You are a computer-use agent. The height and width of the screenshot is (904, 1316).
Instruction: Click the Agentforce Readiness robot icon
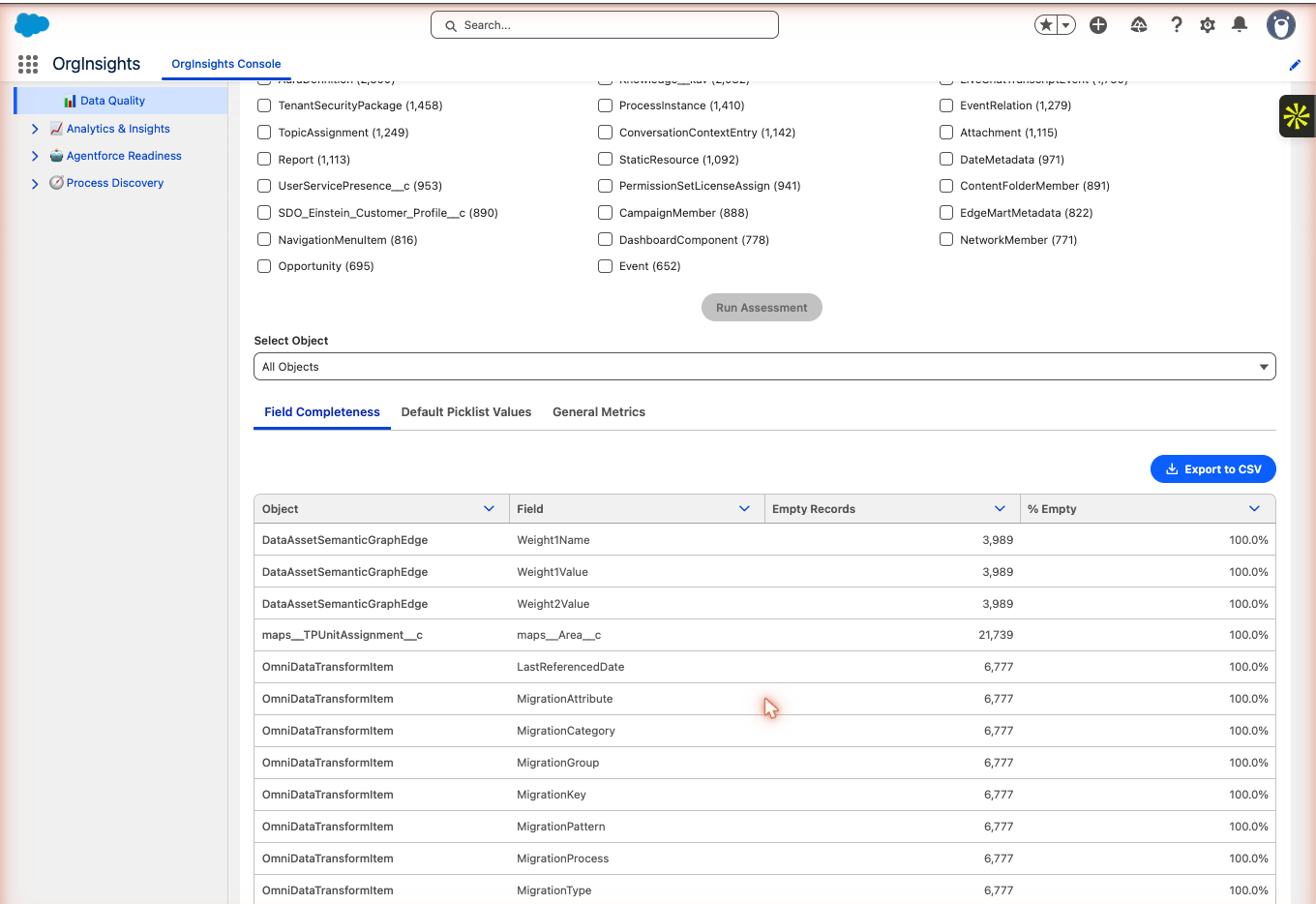[56, 156]
